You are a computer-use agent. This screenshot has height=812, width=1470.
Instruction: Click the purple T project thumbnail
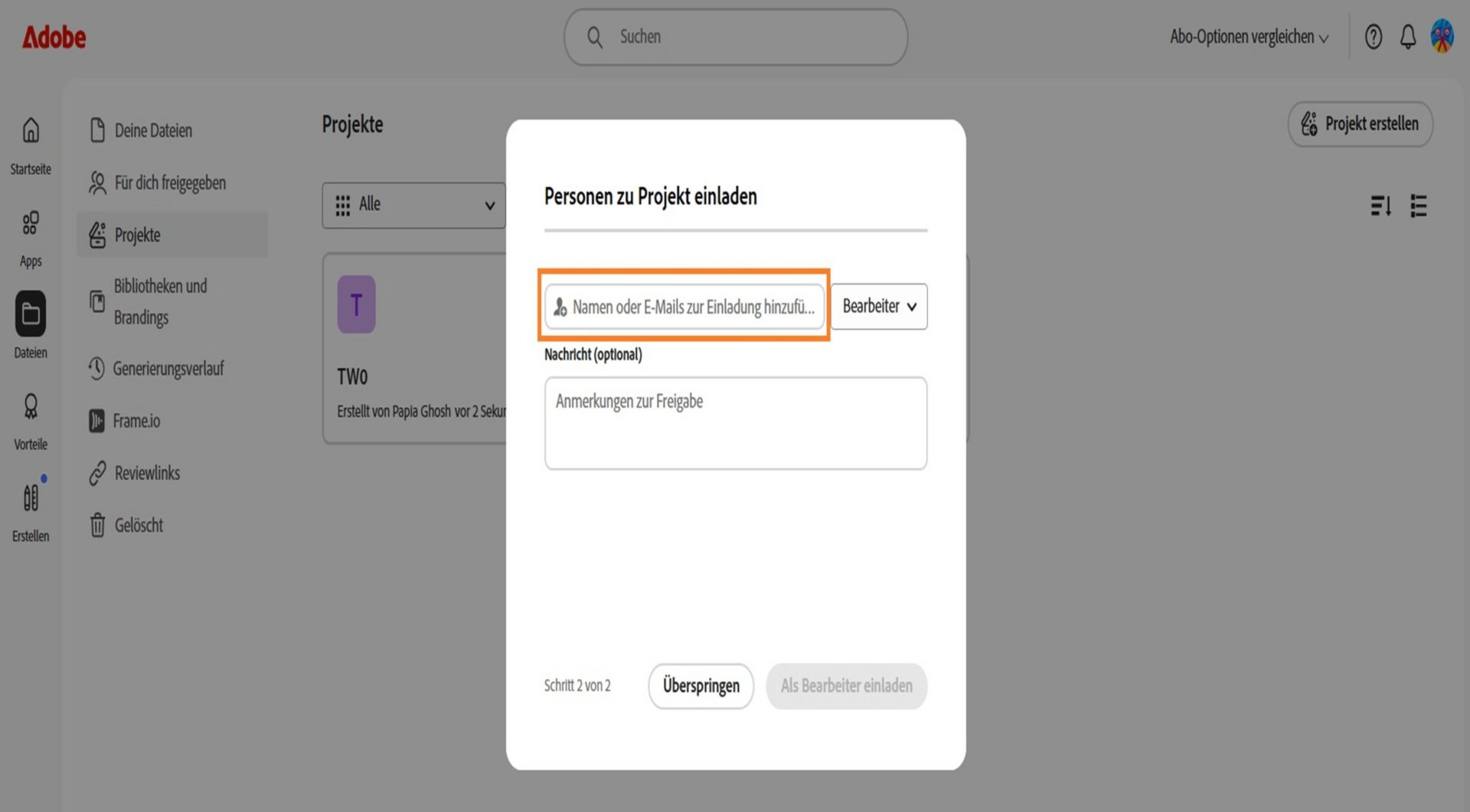[x=356, y=305]
